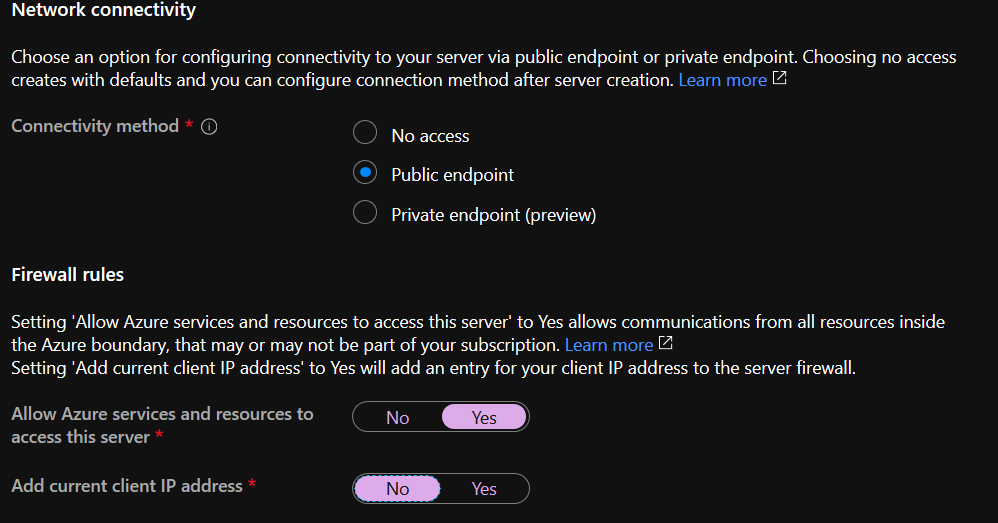Click 'Allow Azure services and resources' field label
Screen dimensions: 998x523
(x=162, y=425)
